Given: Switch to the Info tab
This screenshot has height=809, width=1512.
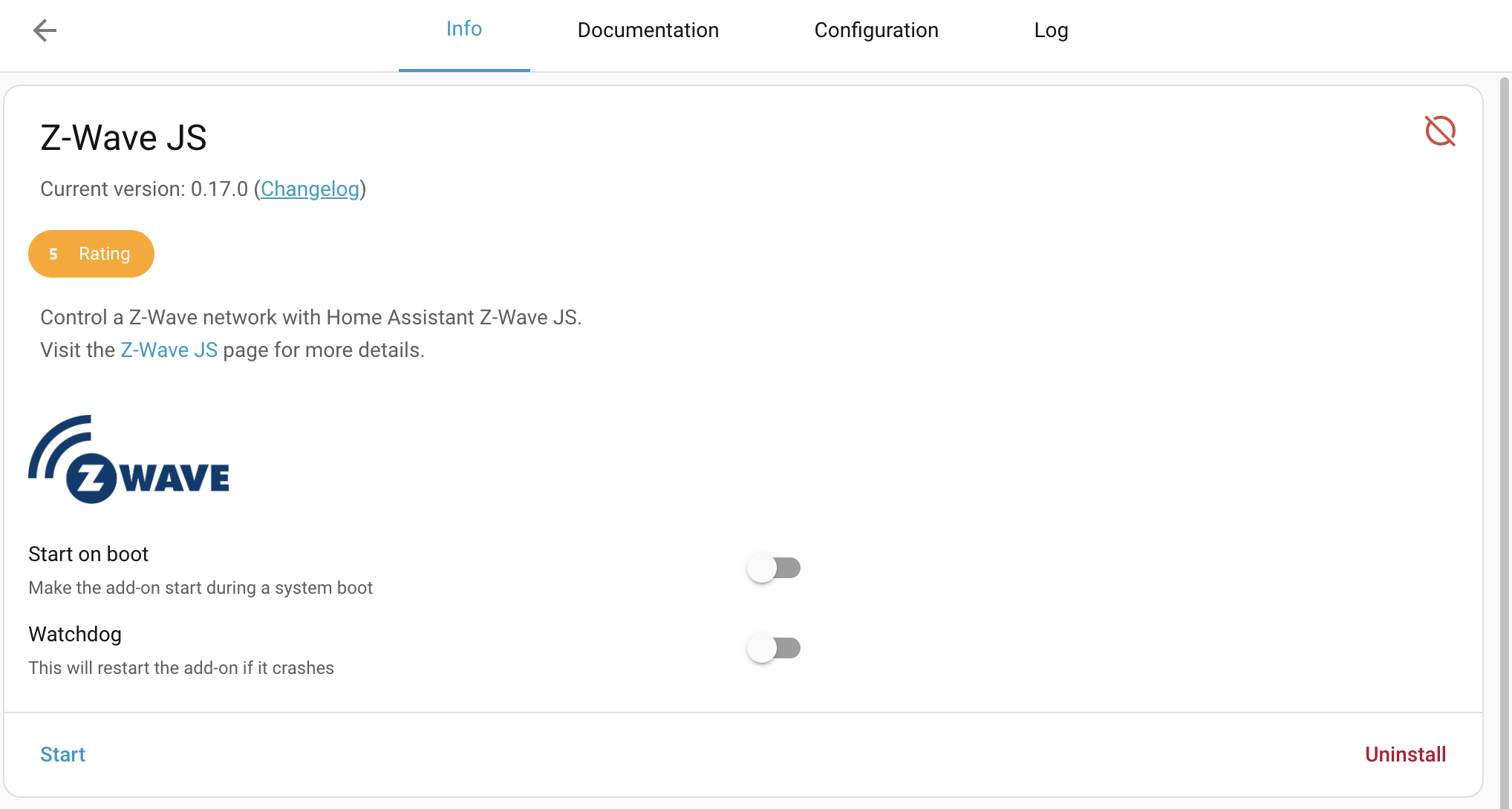Looking at the screenshot, I should coord(464,30).
